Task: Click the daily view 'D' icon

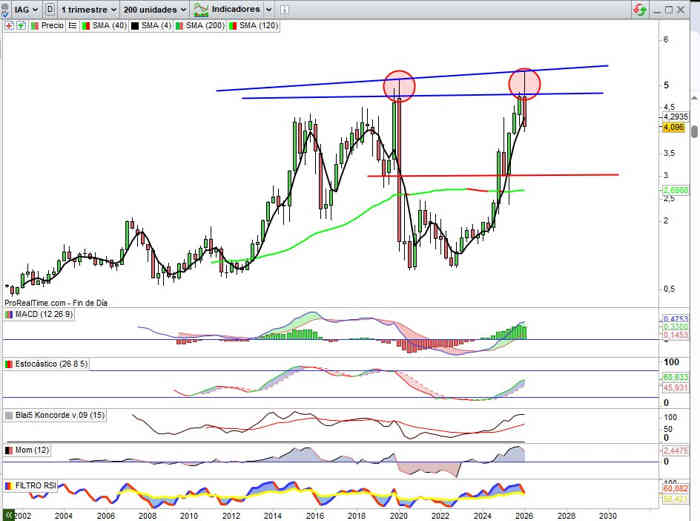Action: (50, 9)
